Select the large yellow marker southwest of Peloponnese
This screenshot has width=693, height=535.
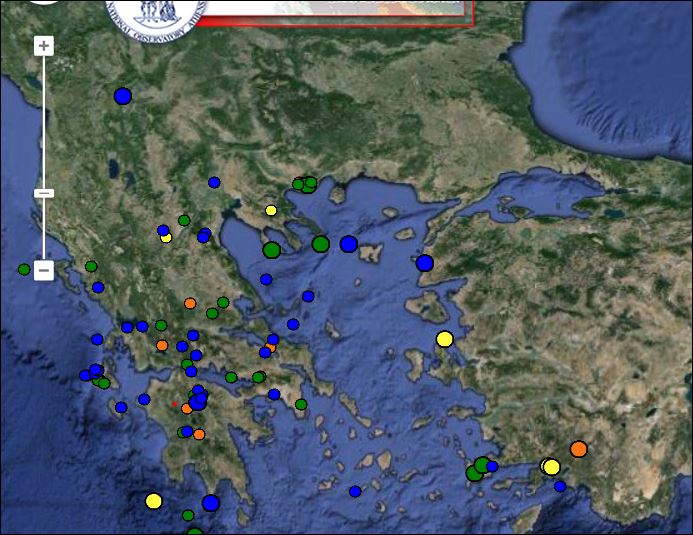153,501
